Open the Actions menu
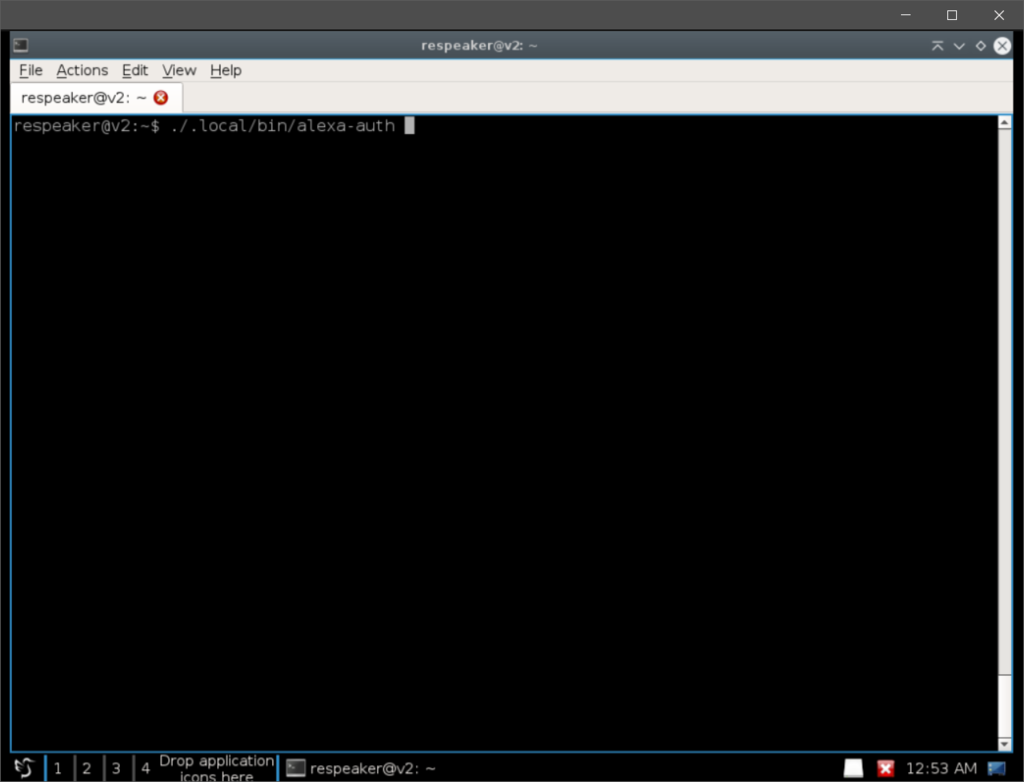This screenshot has width=1024, height=782. click(x=82, y=70)
